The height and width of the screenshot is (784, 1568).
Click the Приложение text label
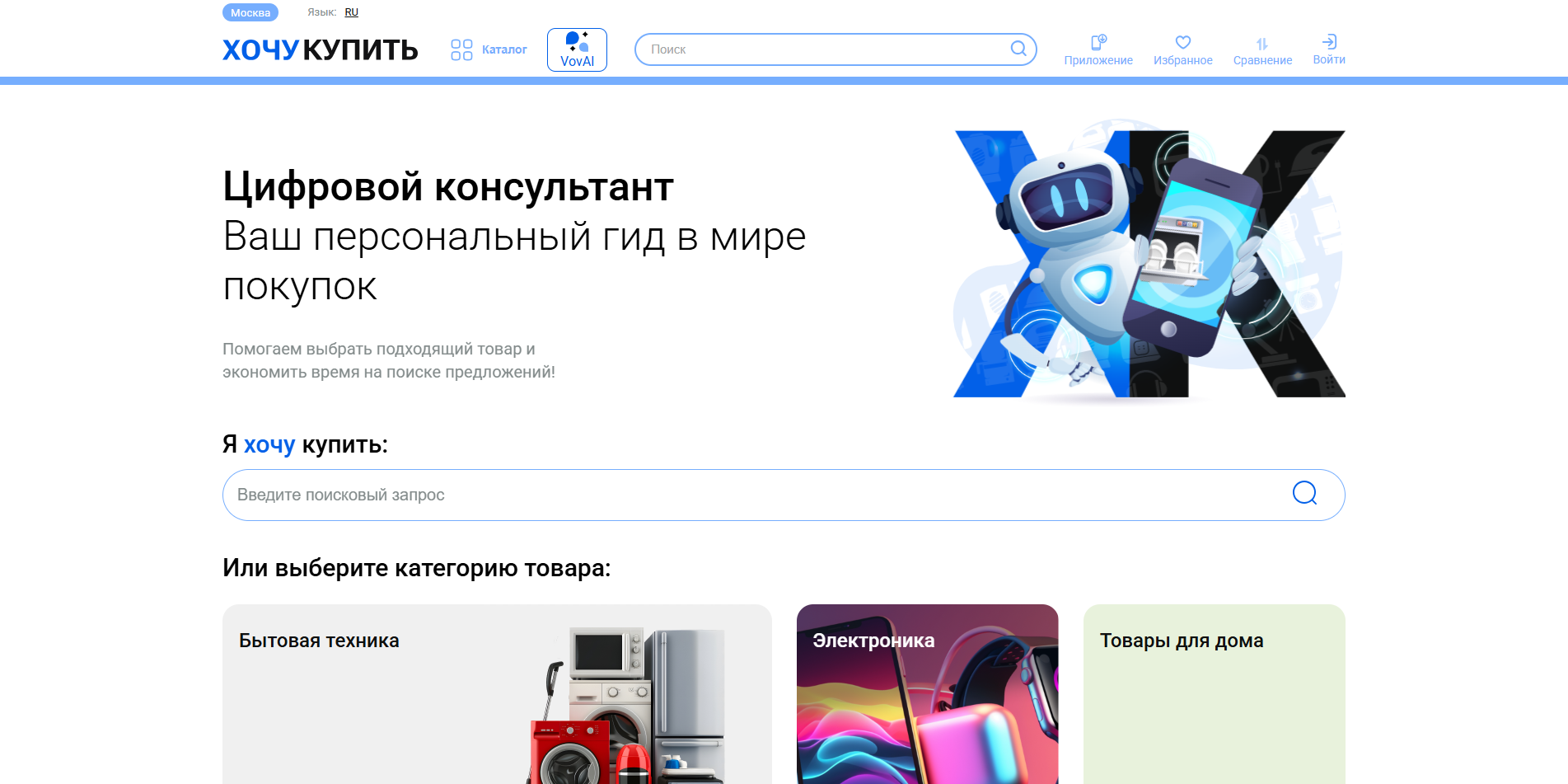1098,60
